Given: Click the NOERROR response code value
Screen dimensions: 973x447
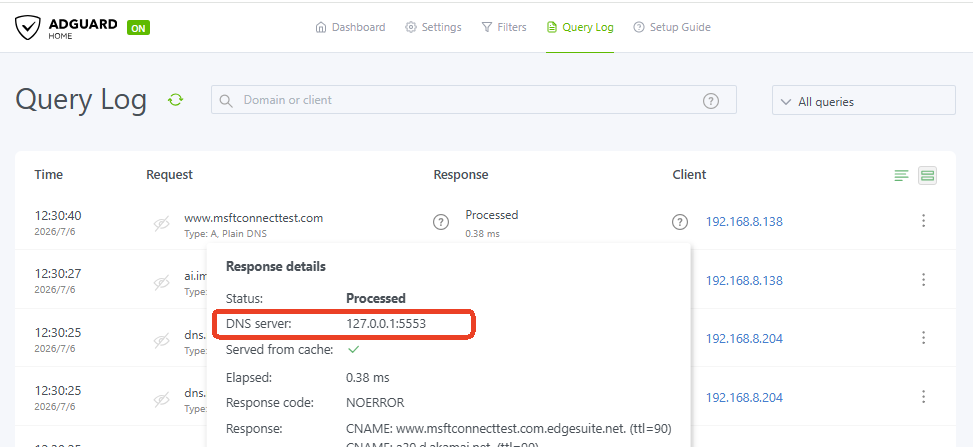Looking at the screenshot, I should (x=375, y=403).
